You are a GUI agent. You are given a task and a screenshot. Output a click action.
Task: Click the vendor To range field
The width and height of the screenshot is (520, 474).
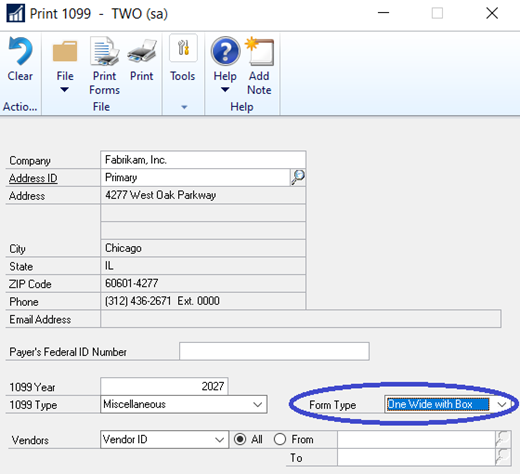pos(416,457)
